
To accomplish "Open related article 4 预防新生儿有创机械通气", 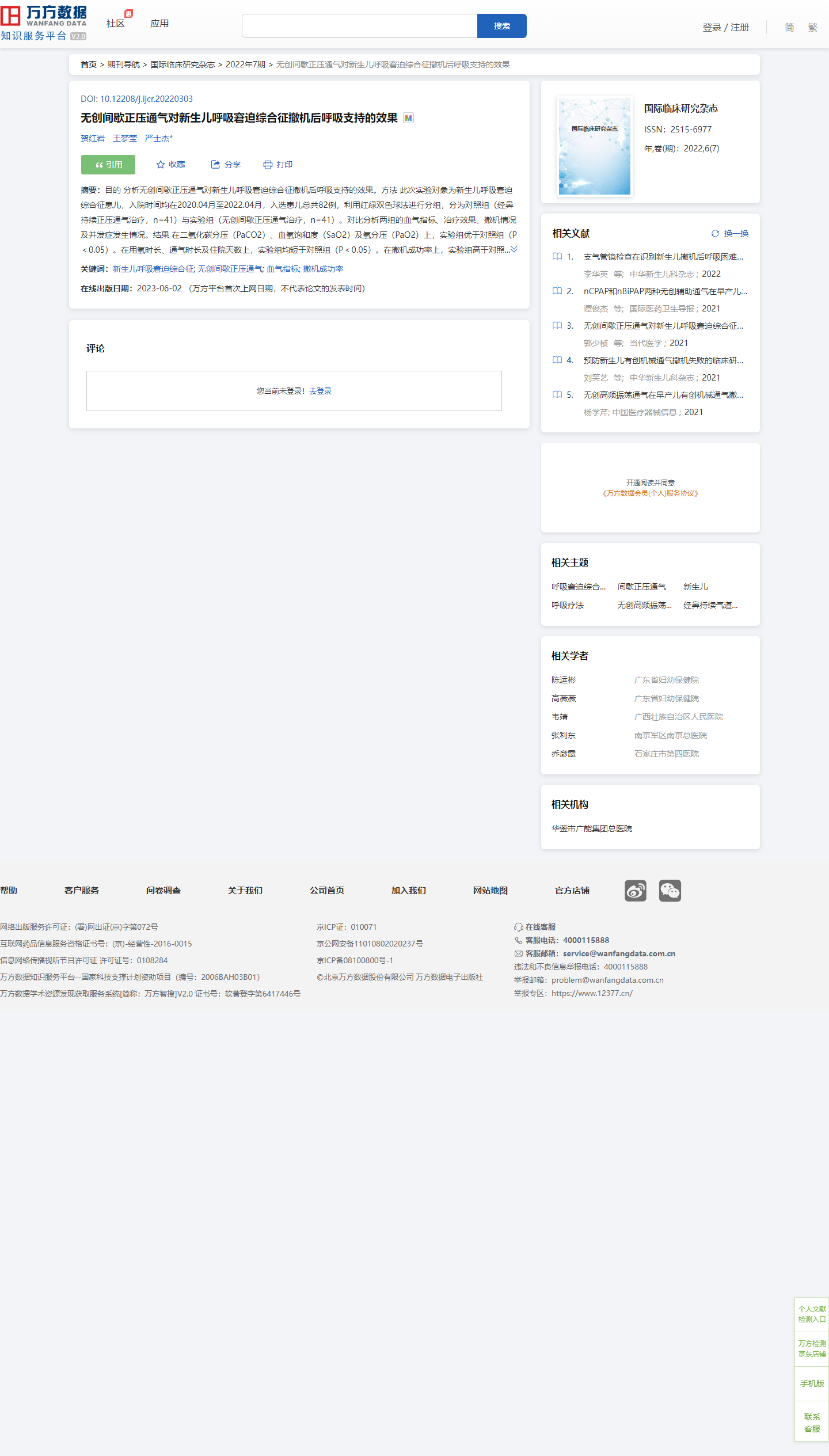I will pyautogui.click(x=663, y=360).
